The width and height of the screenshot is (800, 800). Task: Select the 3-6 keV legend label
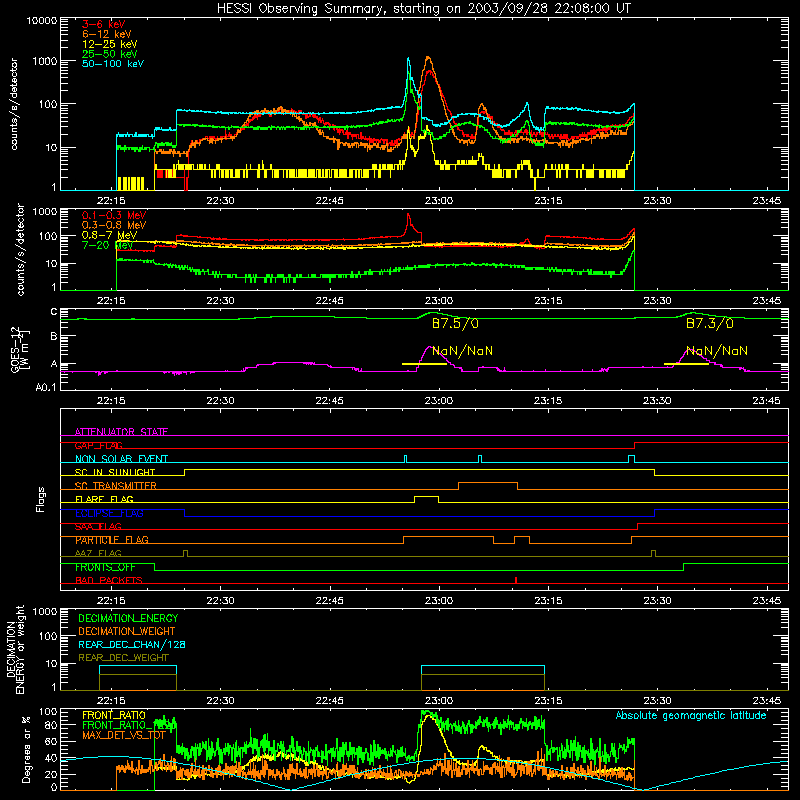(x=104, y=24)
